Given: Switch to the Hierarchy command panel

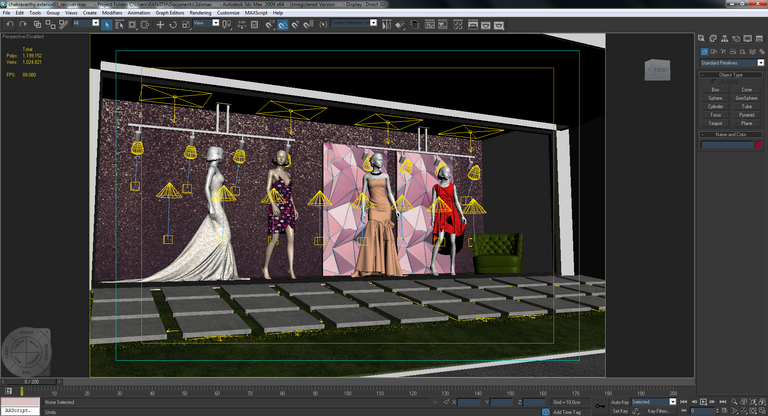Looking at the screenshot, I should [723, 41].
